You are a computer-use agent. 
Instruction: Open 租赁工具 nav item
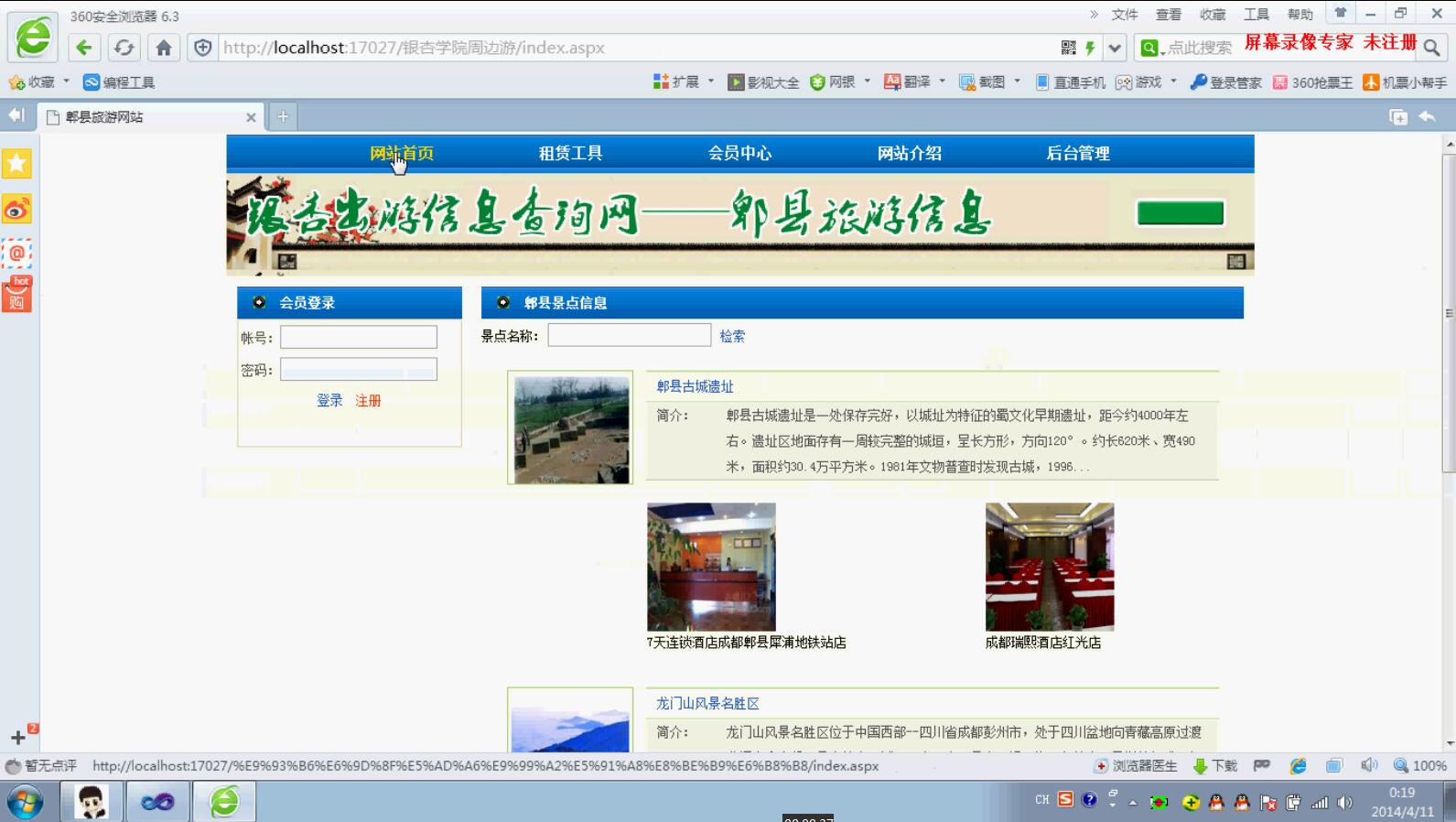click(571, 154)
